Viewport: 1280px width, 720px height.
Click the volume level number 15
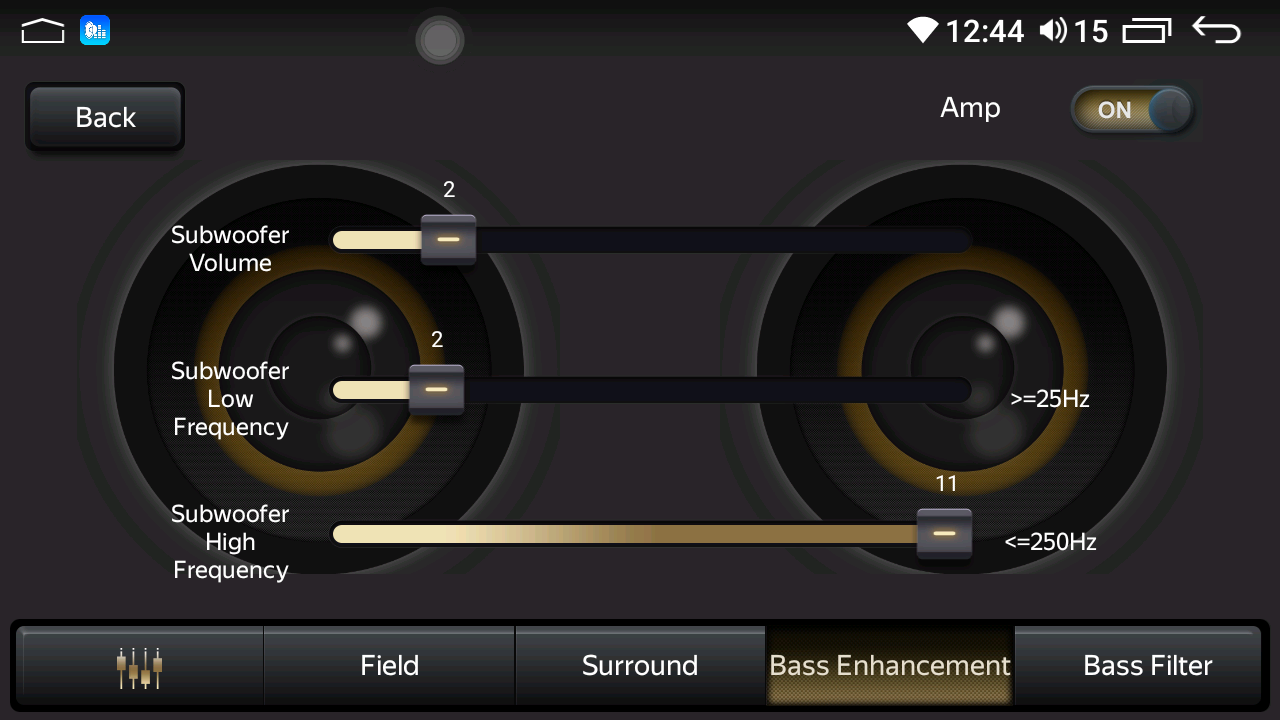1091,32
